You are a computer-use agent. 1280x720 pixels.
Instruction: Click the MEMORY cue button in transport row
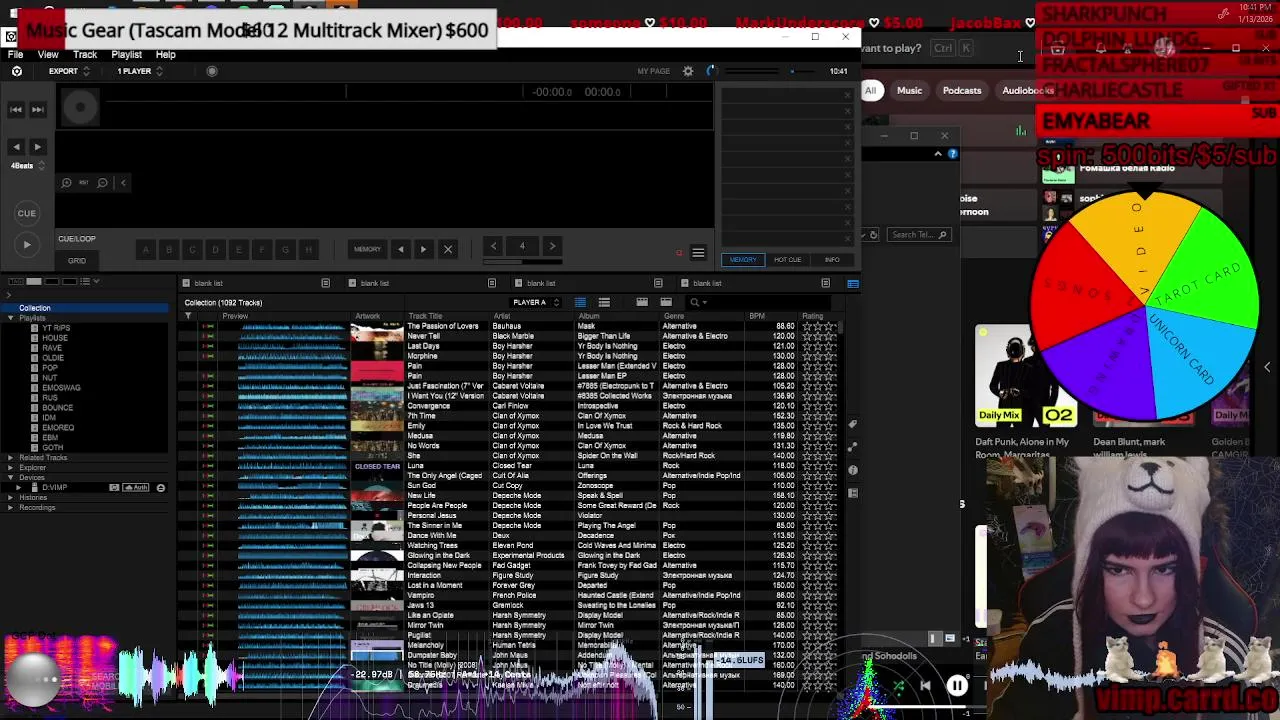click(x=367, y=249)
